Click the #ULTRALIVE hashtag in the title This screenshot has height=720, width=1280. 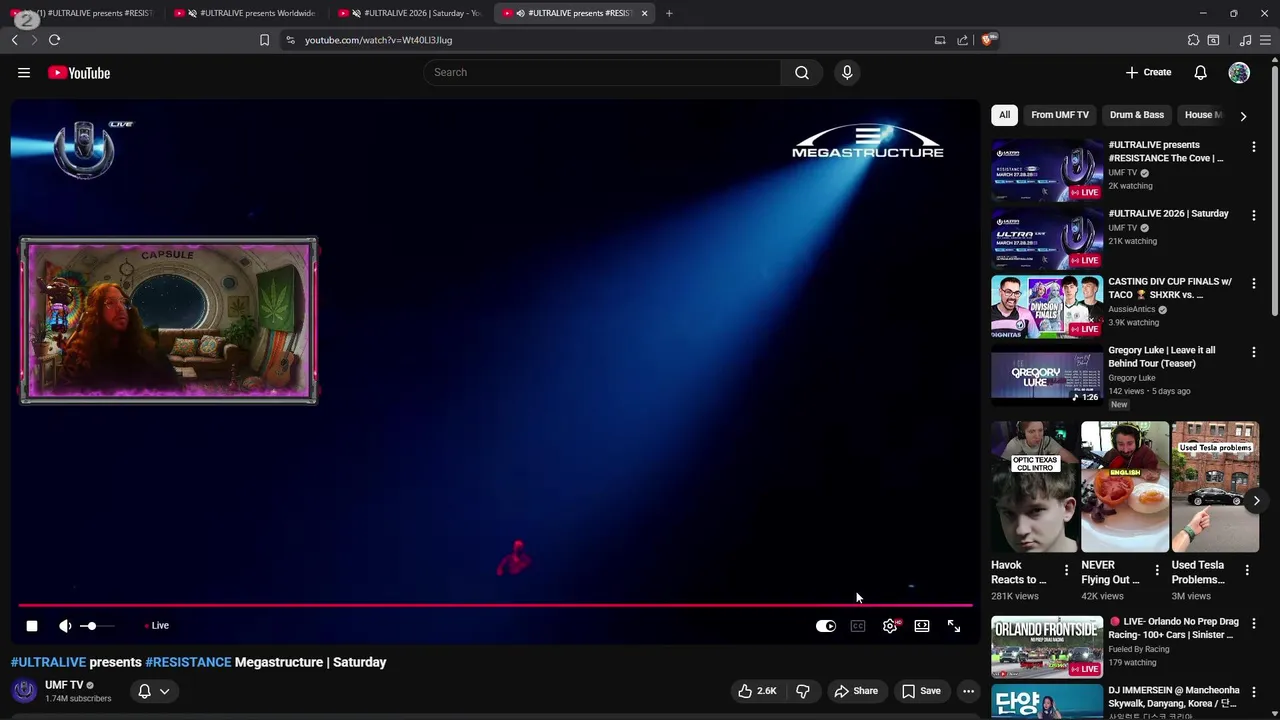(x=48, y=662)
